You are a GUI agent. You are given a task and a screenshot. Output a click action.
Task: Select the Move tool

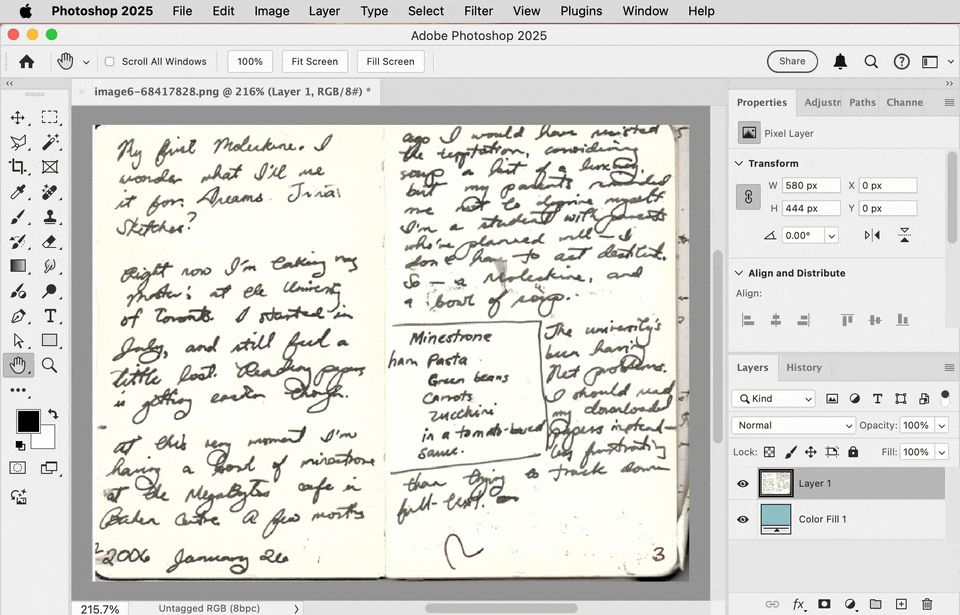click(18, 117)
